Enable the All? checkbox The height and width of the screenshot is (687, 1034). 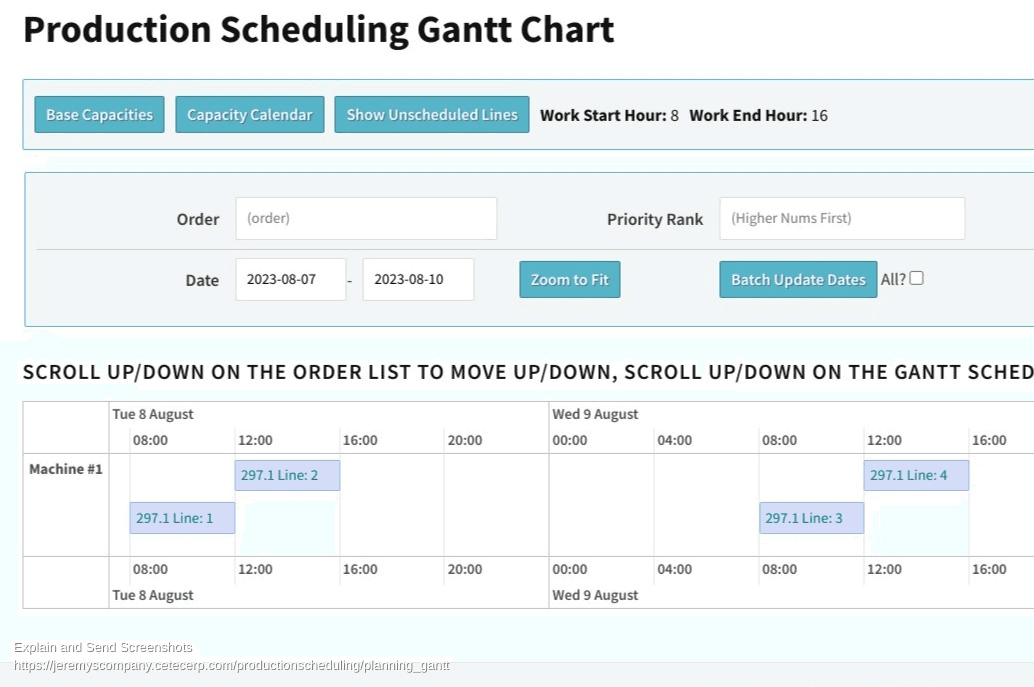[916, 278]
